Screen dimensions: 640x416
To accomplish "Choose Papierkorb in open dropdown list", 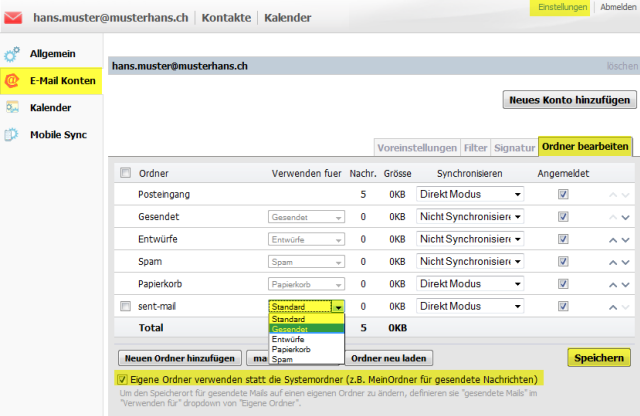I will coord(306,349).
